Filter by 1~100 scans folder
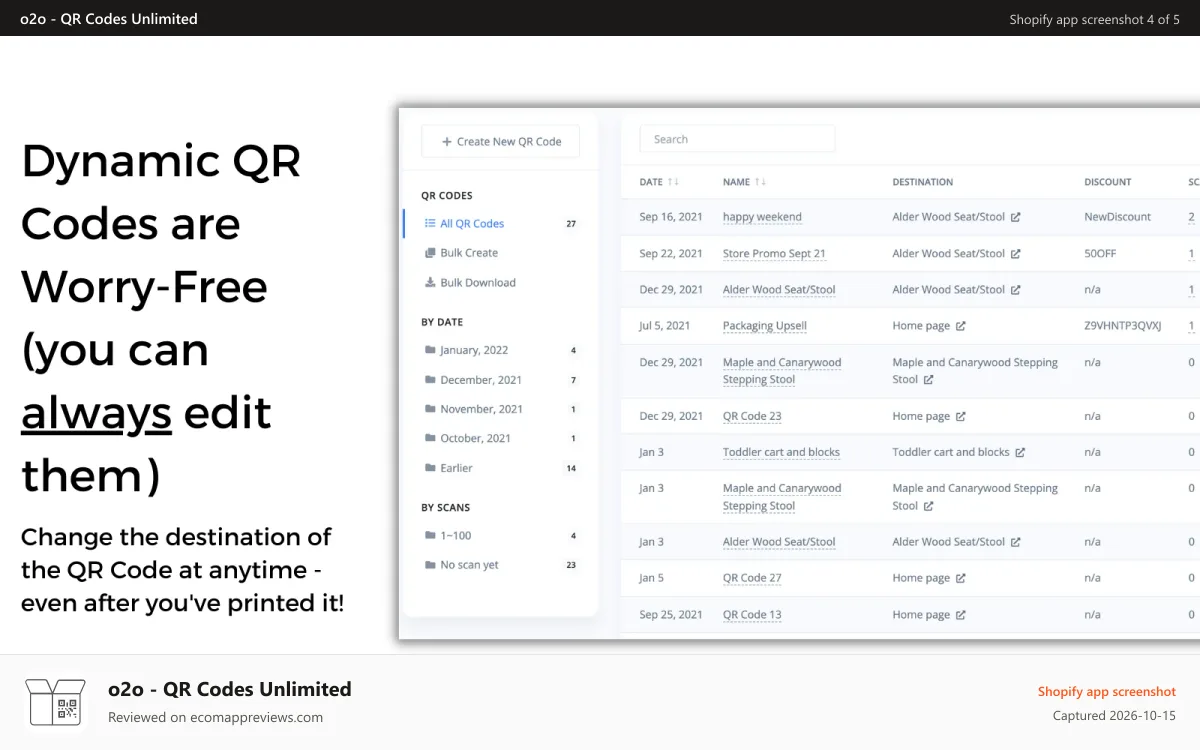Image resolution: width=1200 pixels, height=750 pixels. point(456,536)
